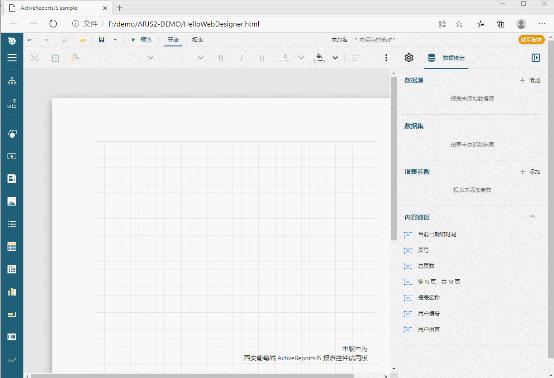Select the 用户编号 user ID field
The width and height of the screenshot is (554, 378).
pos(422,313)
